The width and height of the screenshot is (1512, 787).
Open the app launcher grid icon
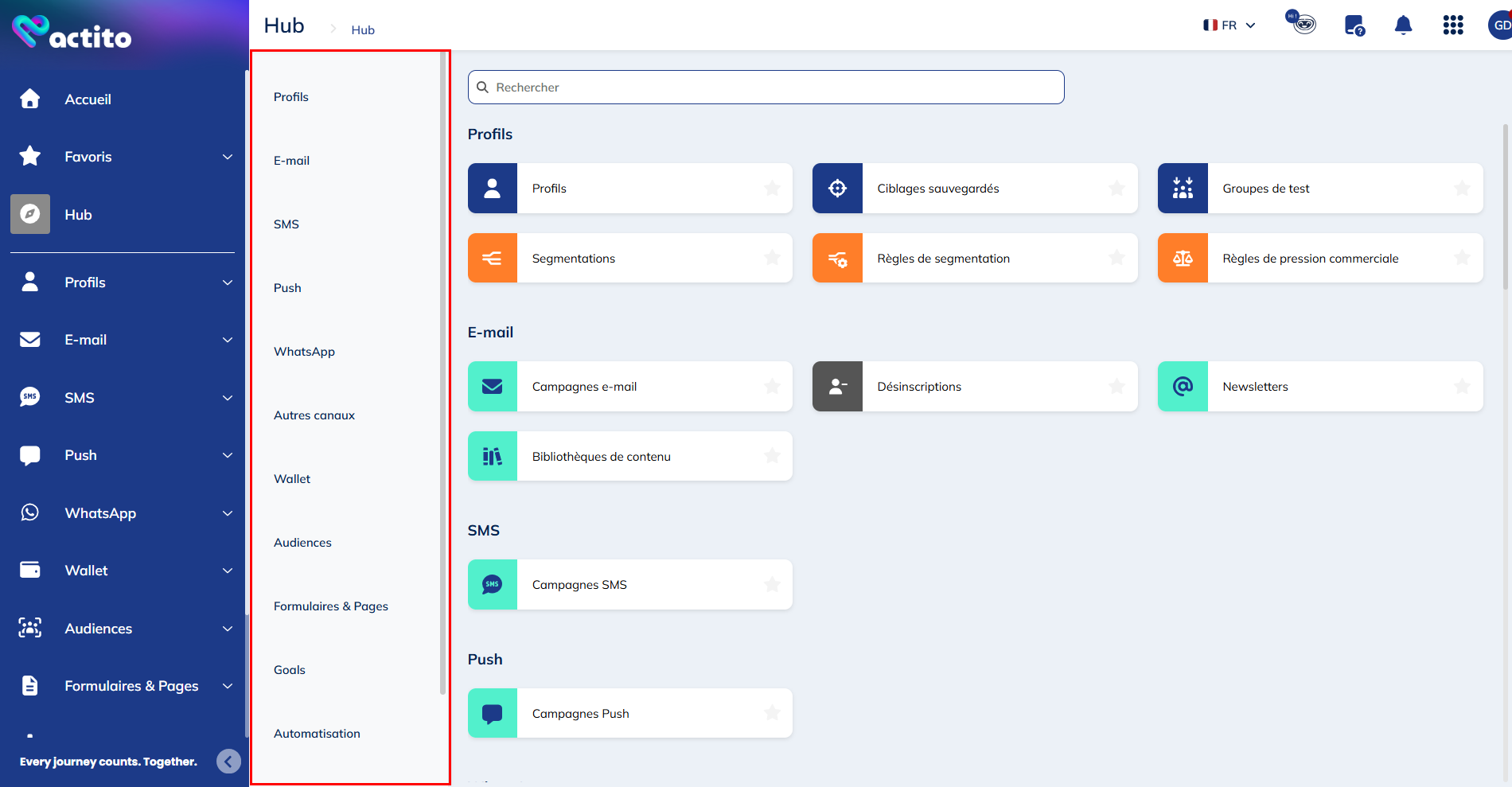coord(1453,25)
